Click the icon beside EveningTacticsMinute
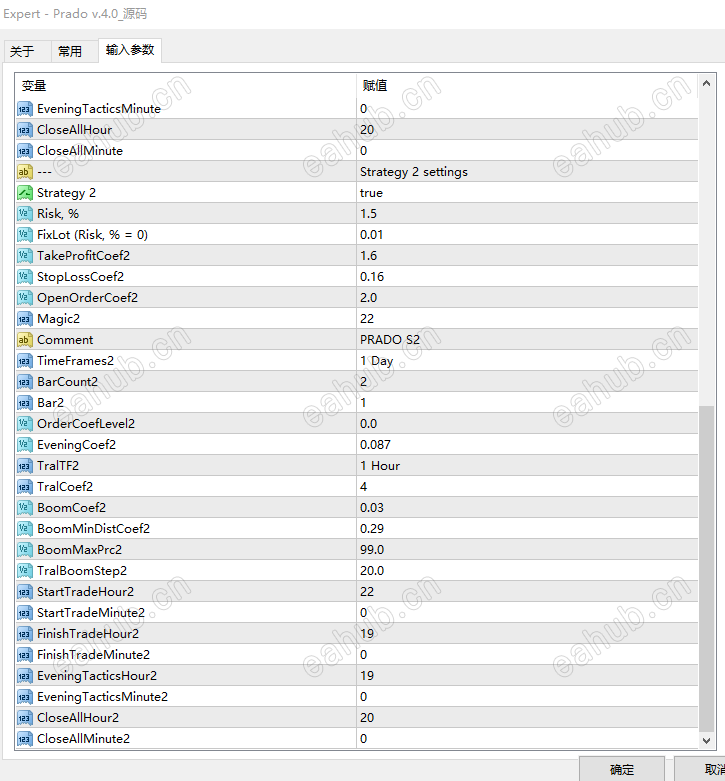 (x=25, y=109)
